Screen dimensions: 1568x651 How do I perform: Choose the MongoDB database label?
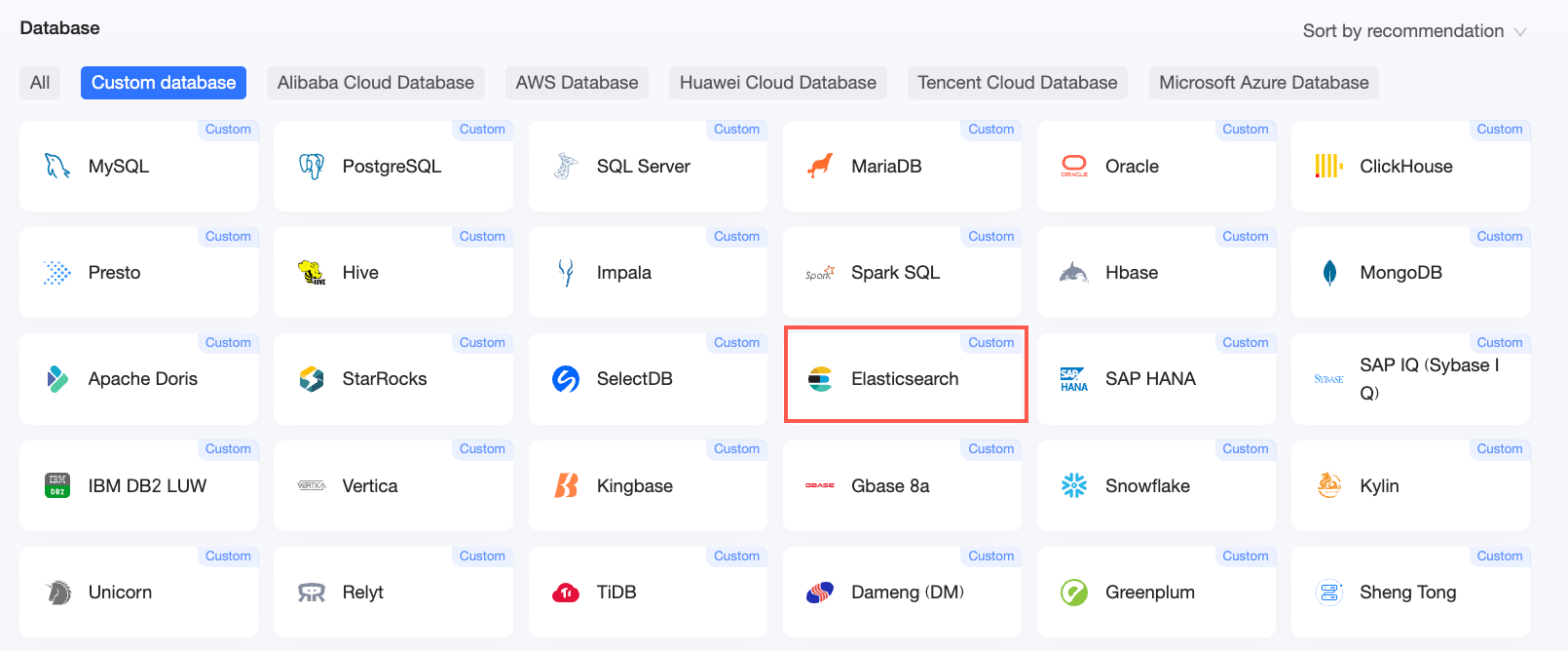pos(1400,273)
